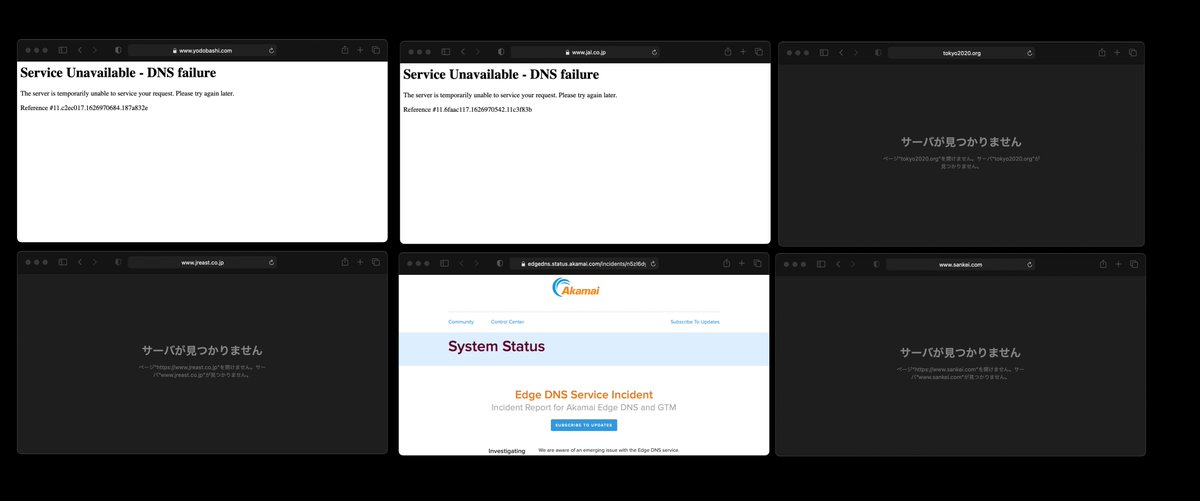Open Share menu in sankei.com window

[1102, 264]
